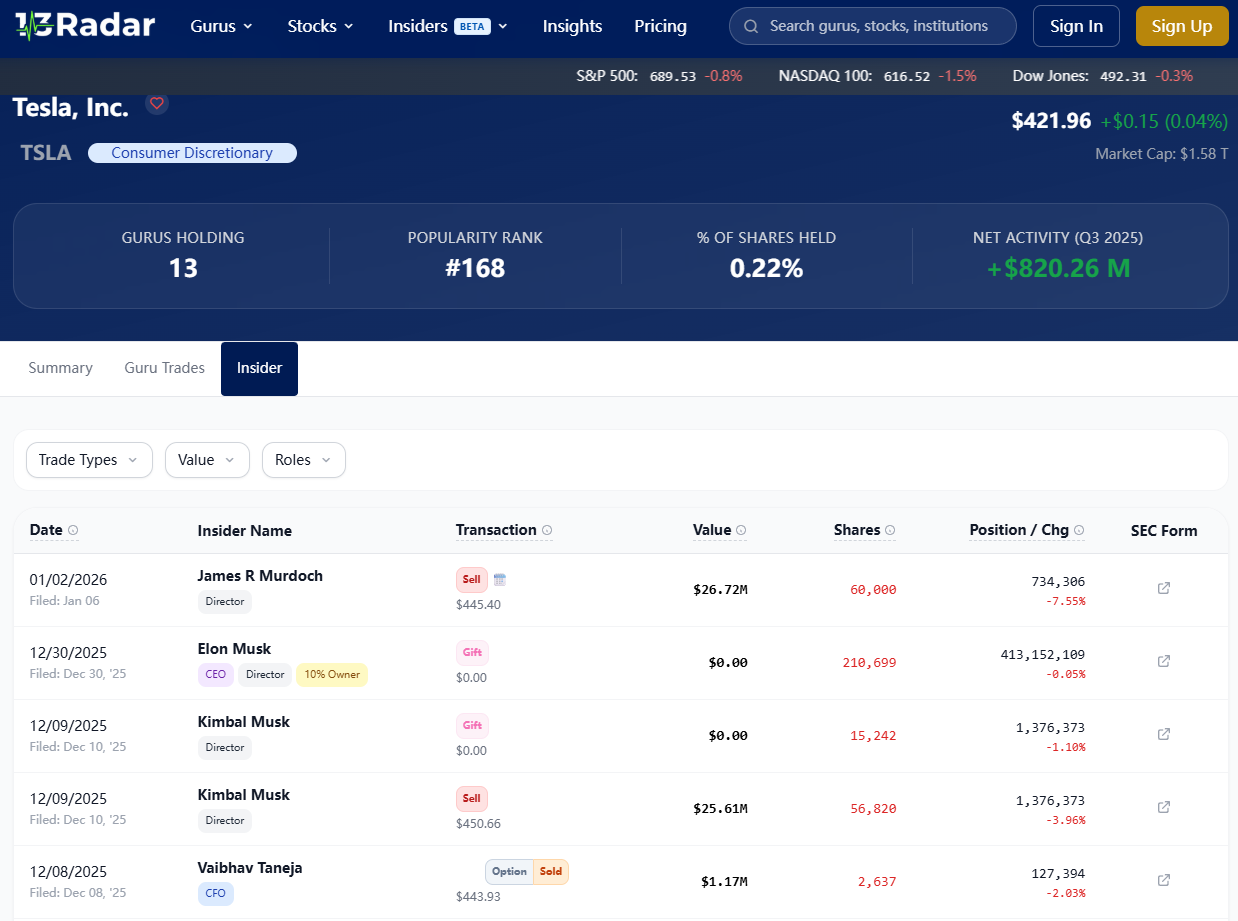This screenshot has height=921, width=1238.
Task: Click the 01/02/2026 date cell
Action: [x=68, y=579]
